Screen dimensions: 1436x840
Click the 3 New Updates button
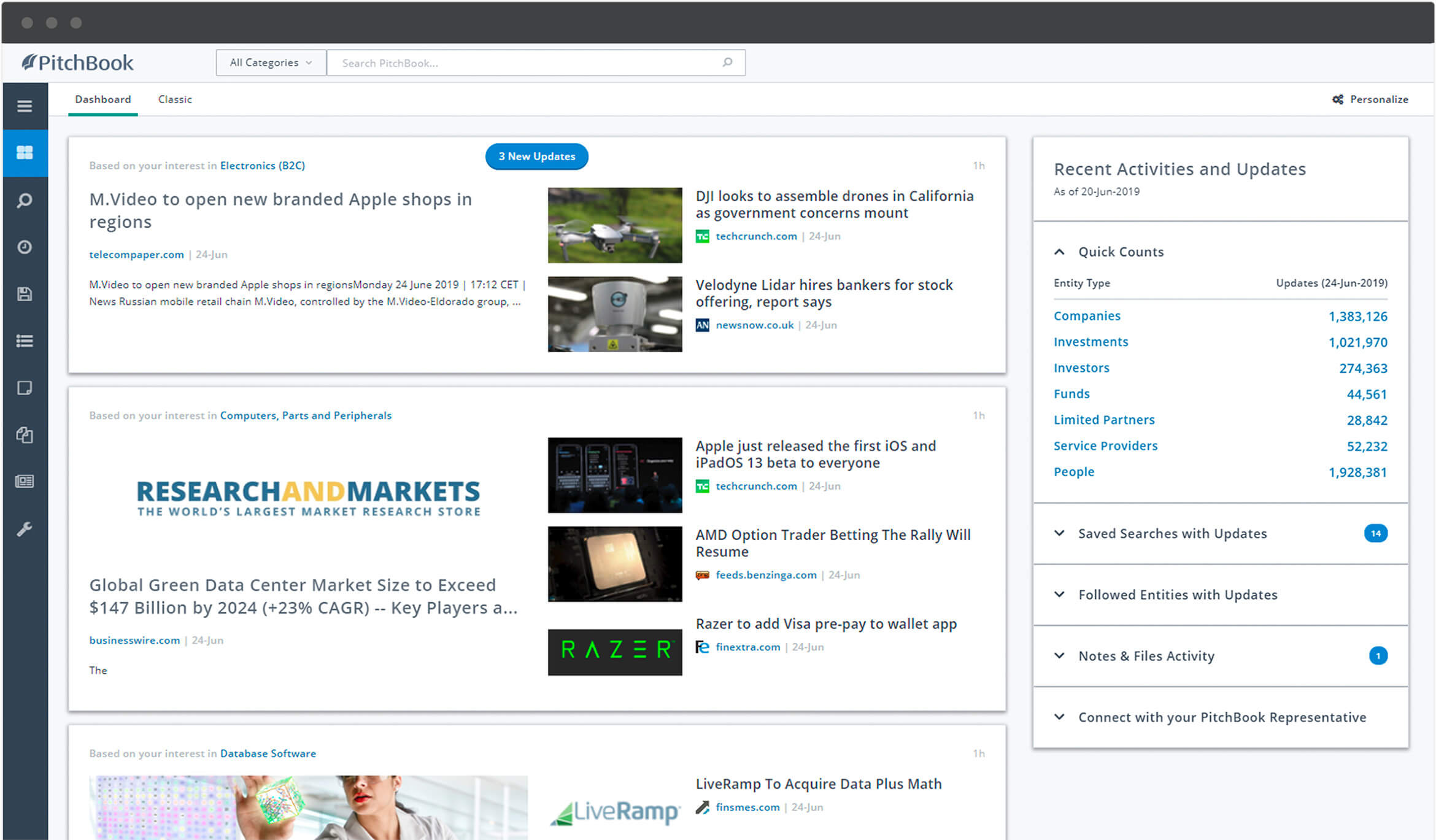coord(537,156)
